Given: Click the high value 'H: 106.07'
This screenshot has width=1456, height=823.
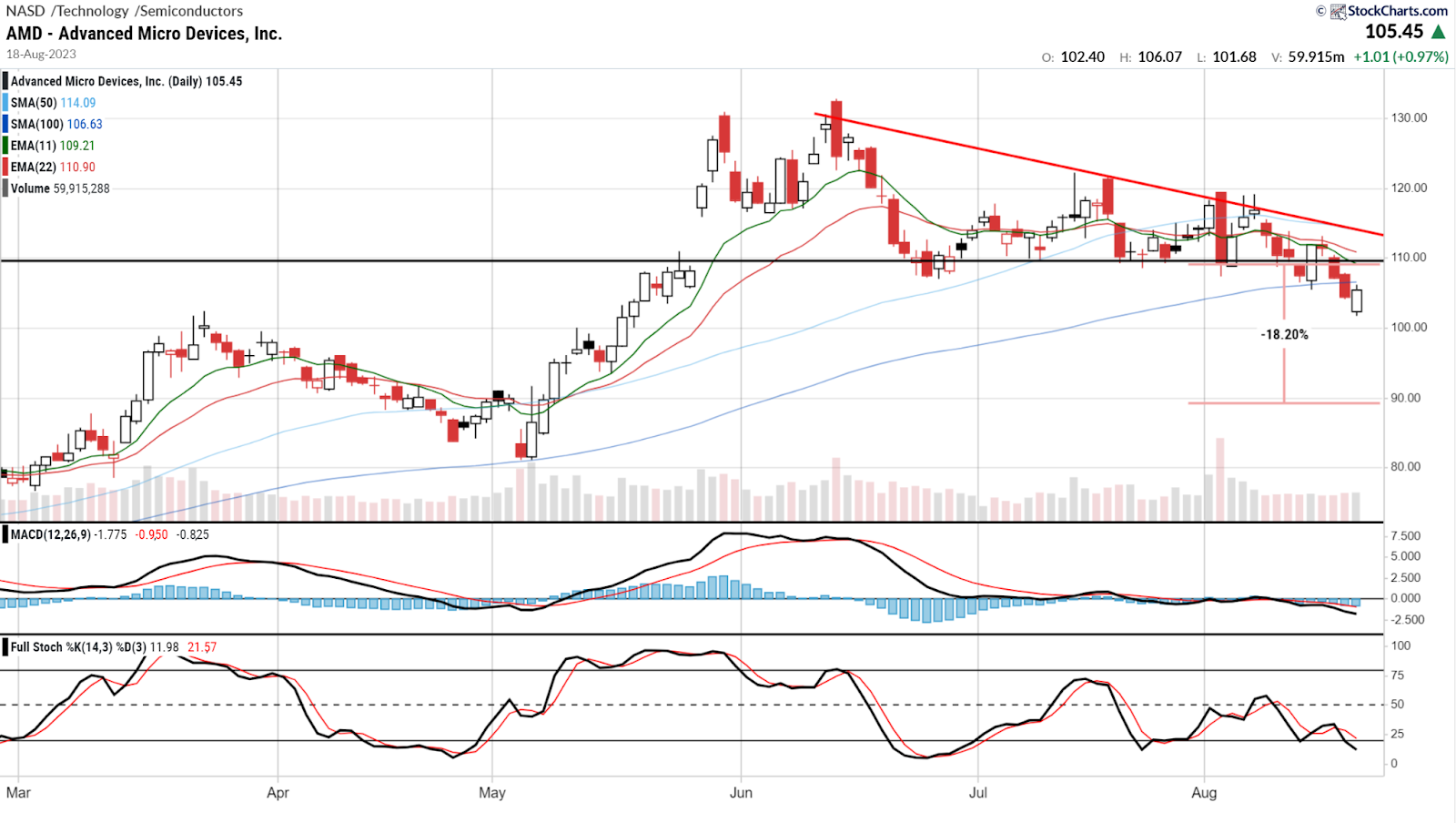Looking at the screenshot, I should pos(1150,56).
